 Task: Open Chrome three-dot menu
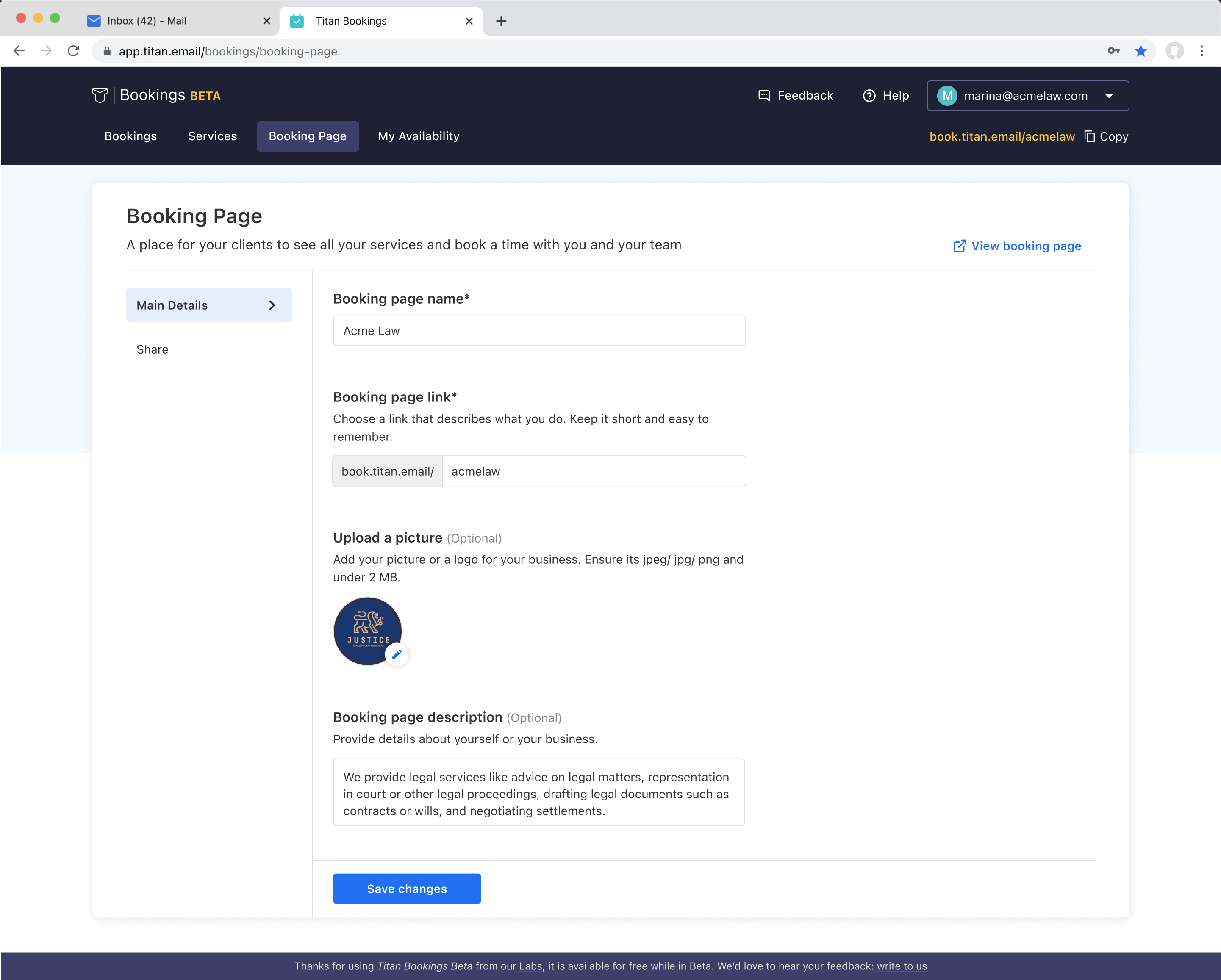(x=1202, y=51)
